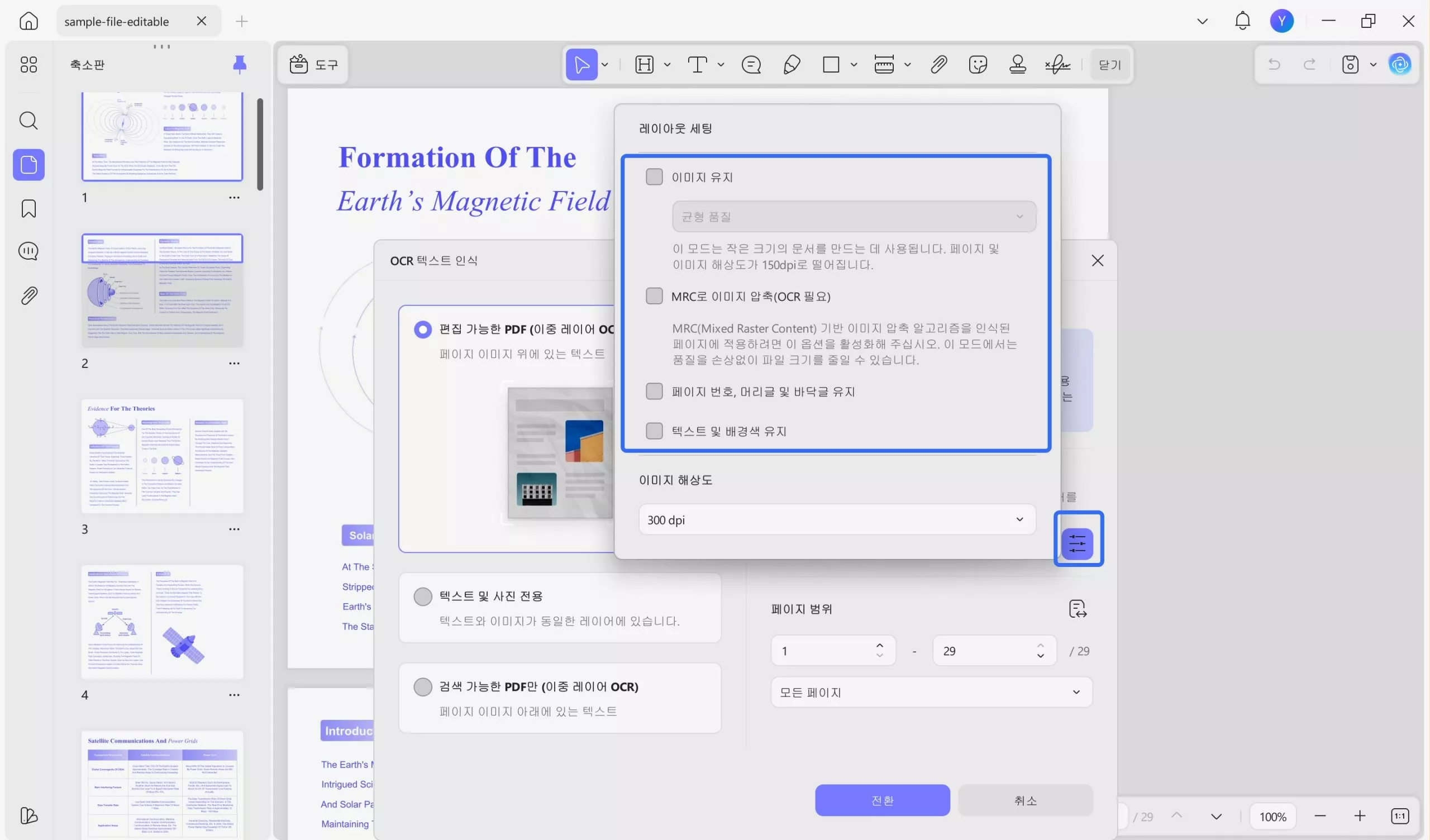Click the layout settings sliders icon
Viewport: 1430px width, 840px height.
coord(1077,543)
